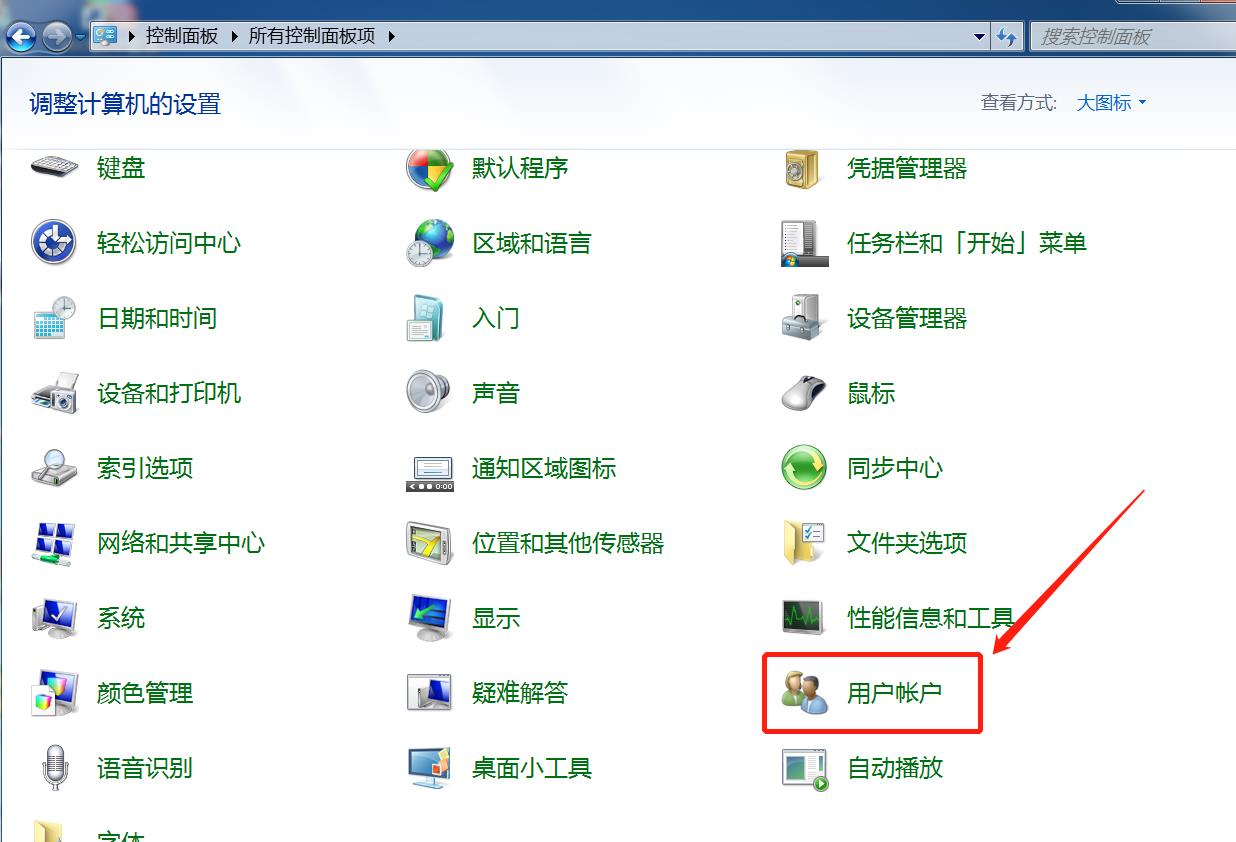Screen dimensions: 1236x842
Task: Open the 性能信息和工具 icon
Action: 804,618
